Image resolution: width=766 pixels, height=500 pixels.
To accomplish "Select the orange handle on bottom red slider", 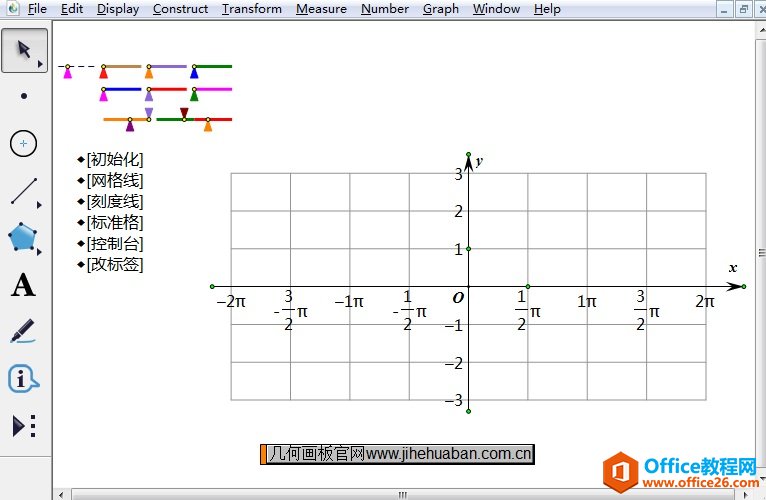I will coord(208,126).
